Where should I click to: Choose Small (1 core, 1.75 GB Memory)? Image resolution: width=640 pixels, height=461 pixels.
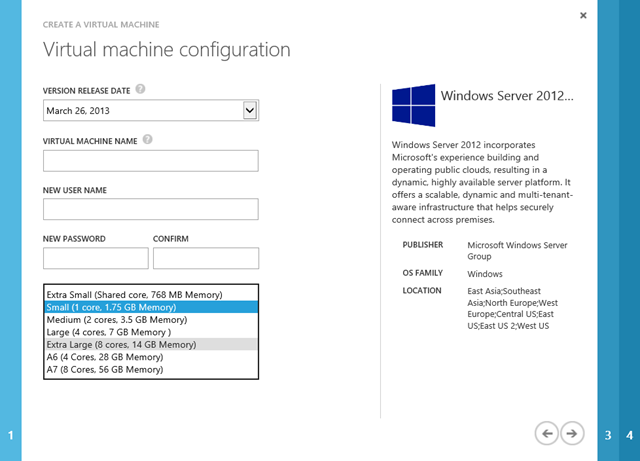pos(151,308)
